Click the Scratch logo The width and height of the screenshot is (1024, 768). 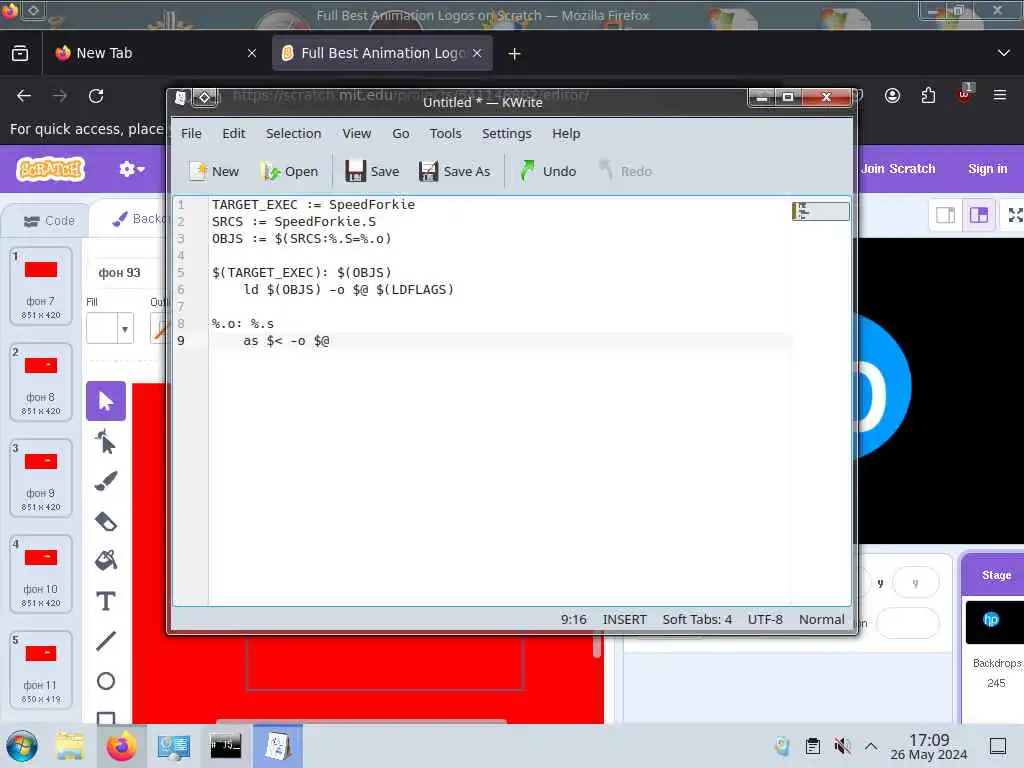coord(51,169)
